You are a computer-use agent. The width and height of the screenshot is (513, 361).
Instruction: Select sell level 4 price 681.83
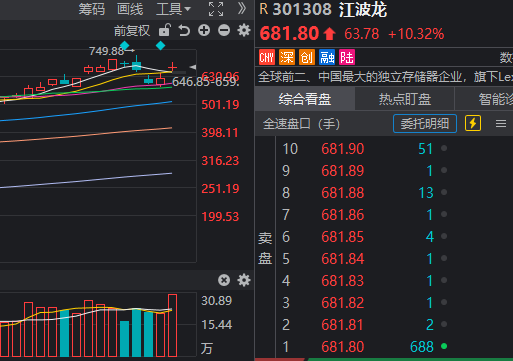coord(343,281)
